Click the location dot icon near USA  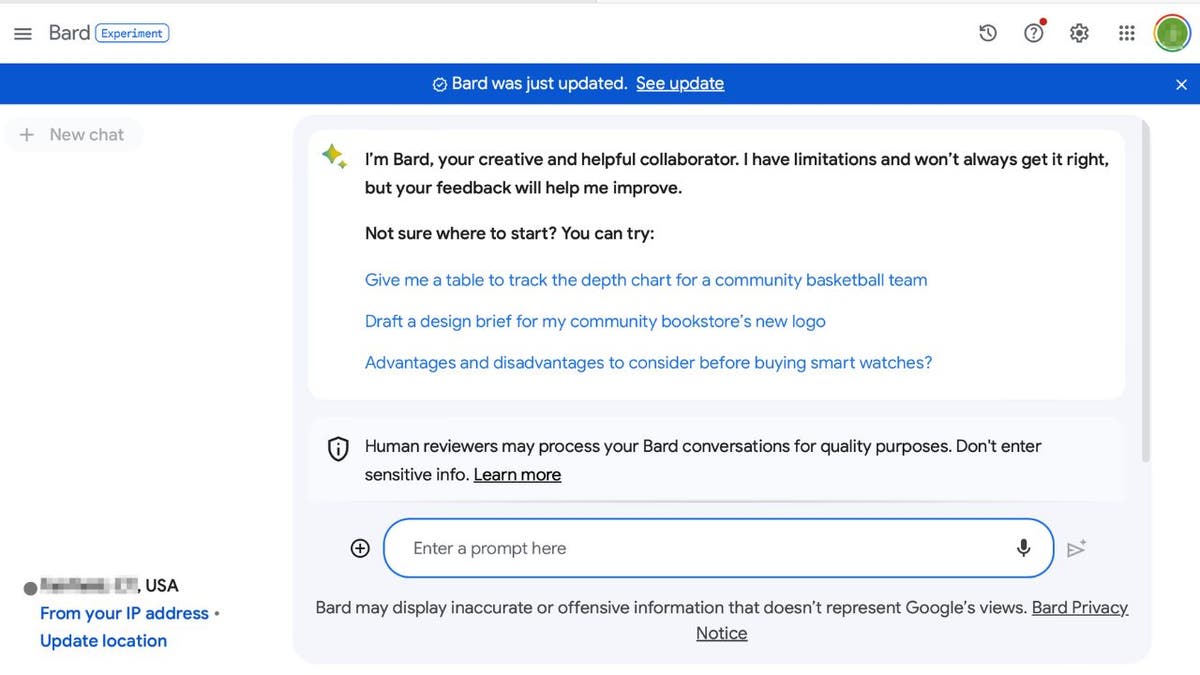(x=30, y=588)
